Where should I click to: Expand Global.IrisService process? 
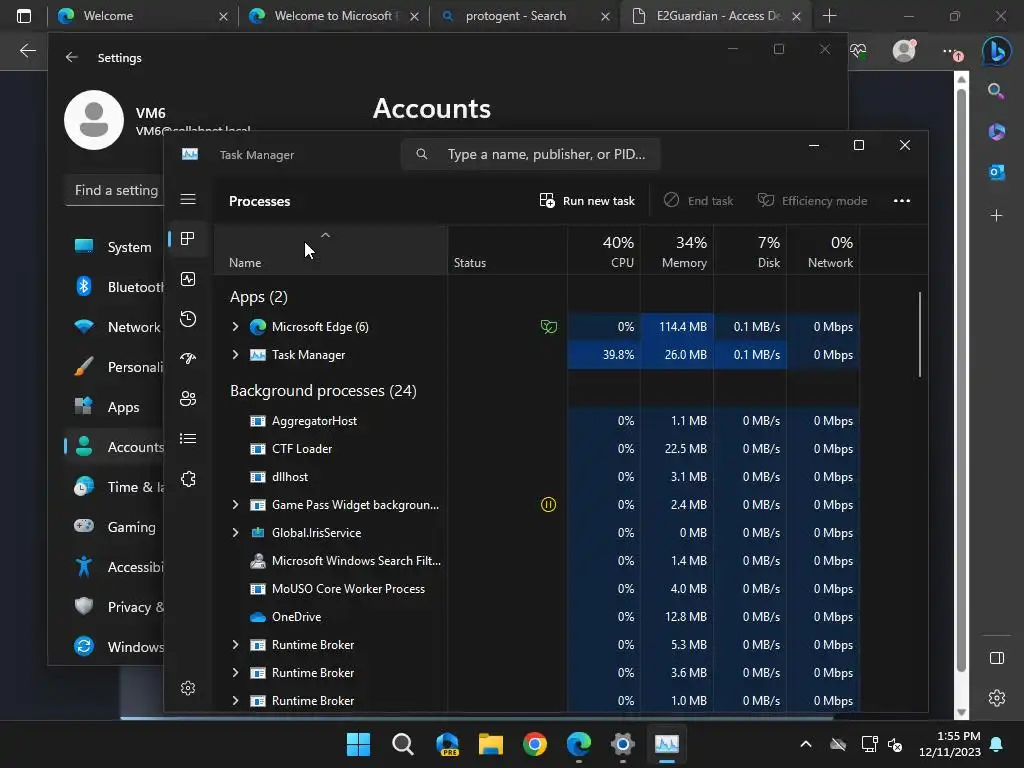pos(235,533)
